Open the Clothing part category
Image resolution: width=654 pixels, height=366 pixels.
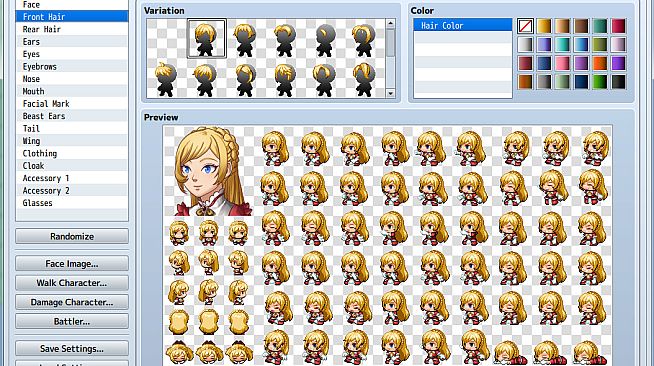click(x=72, y=153)
